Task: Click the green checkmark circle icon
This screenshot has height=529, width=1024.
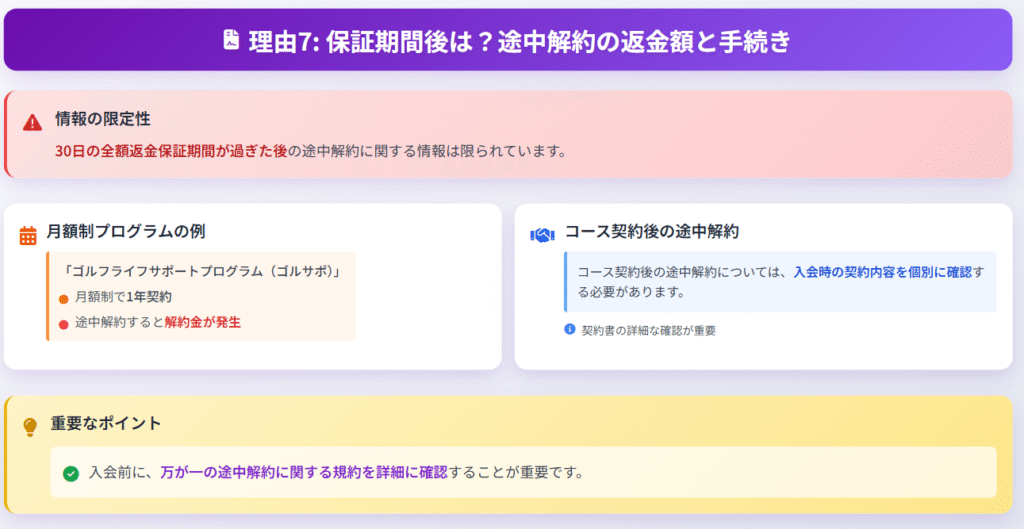Action: (71, 473)
